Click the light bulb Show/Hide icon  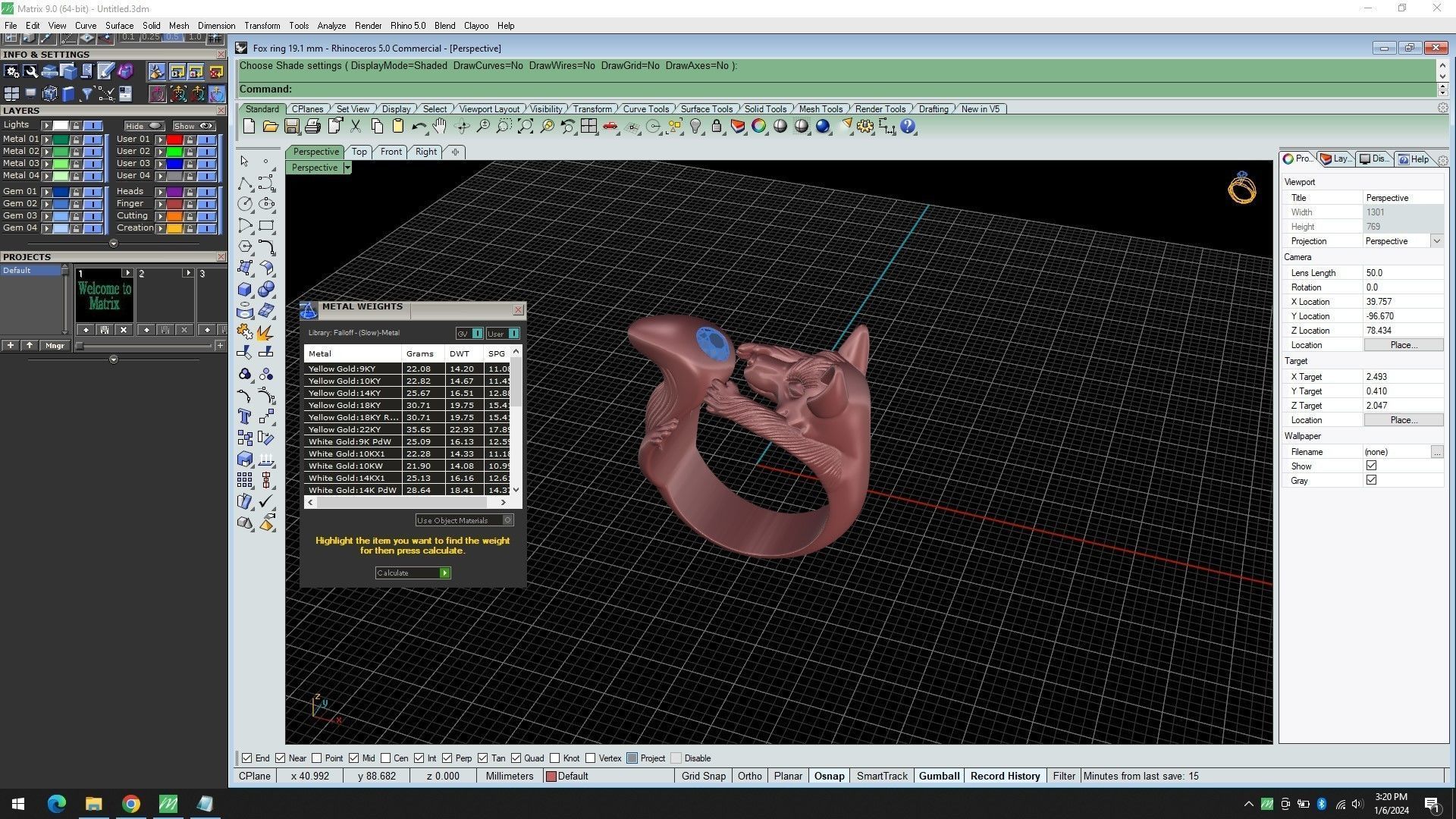tap(695, 127)
